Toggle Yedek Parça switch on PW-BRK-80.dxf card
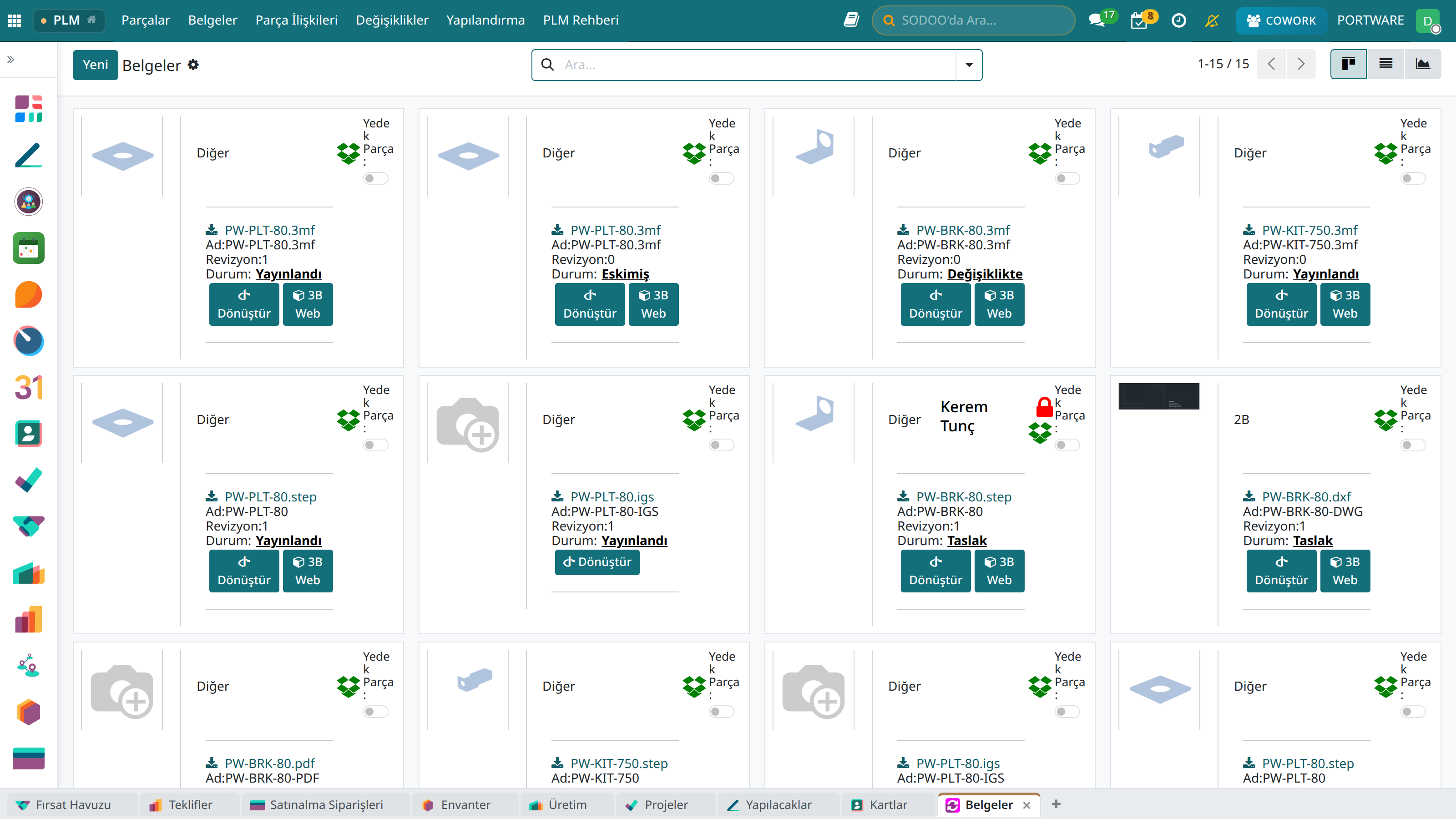This screenshot has width=1456, height=819. click(1412, 445)
